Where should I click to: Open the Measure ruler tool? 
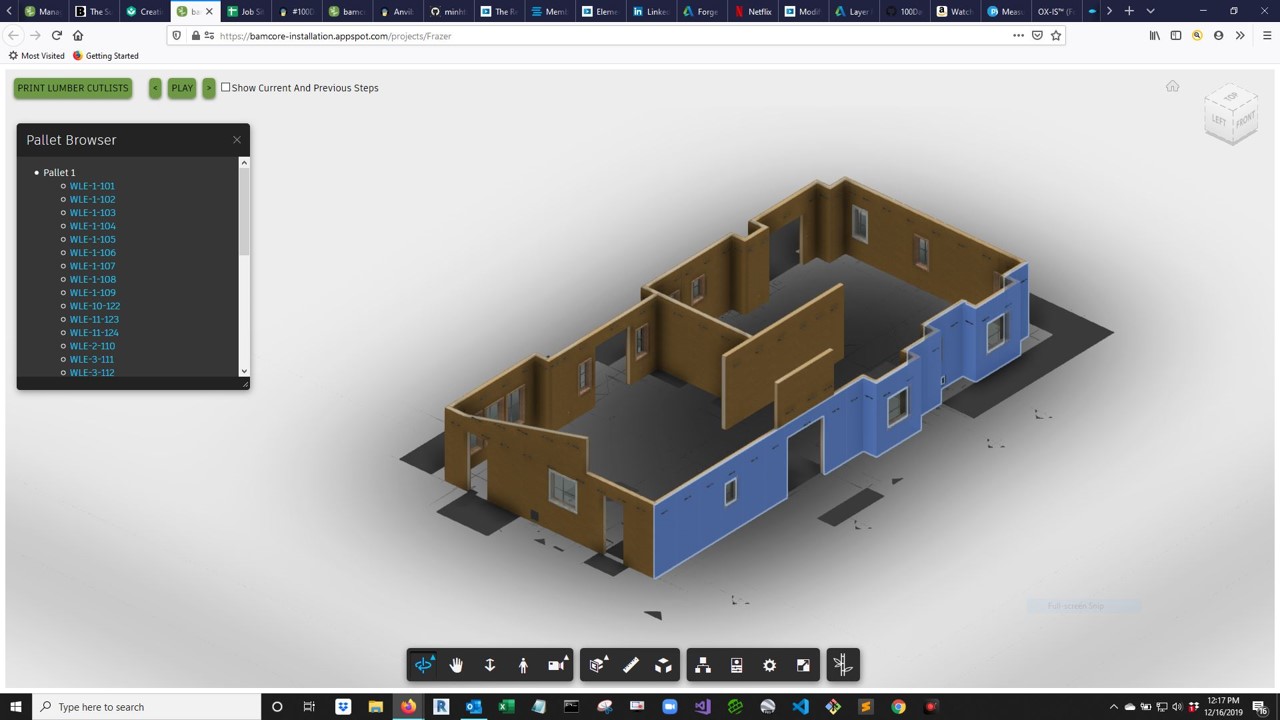(x=631, y=665)
